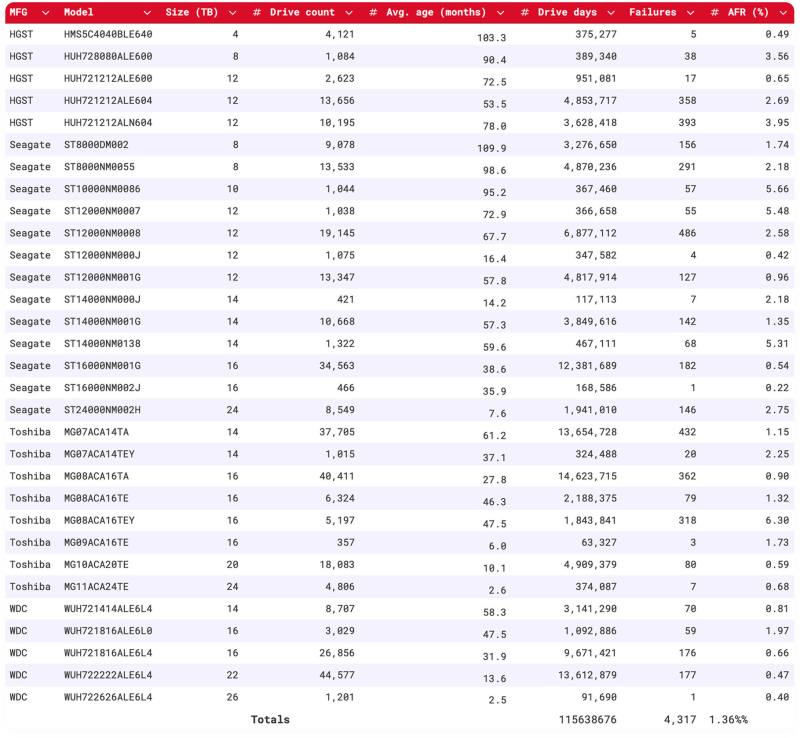Screen dimensions: 800x738
Task: Open the Size (TB) column dropdown
Action: 232,13
